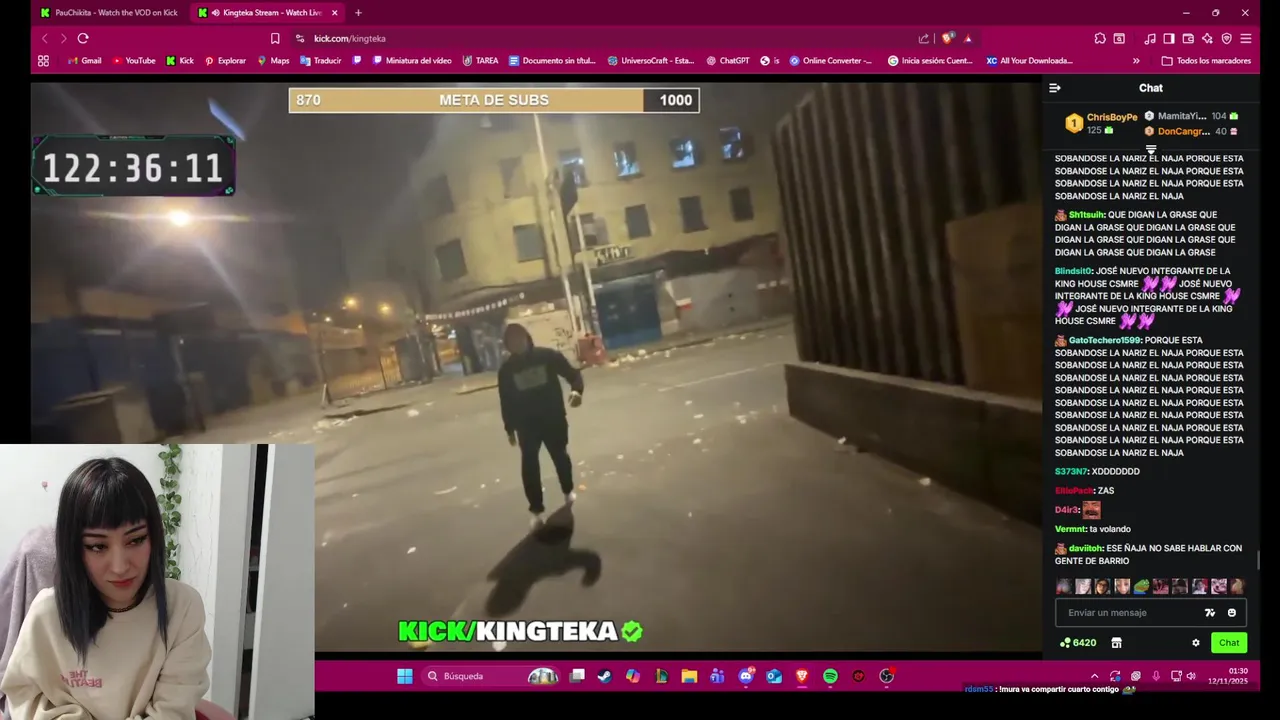1280x720 pixels.
Task: Open the Miniatura del vídeo bookmark
Action: tap(412, 61)
